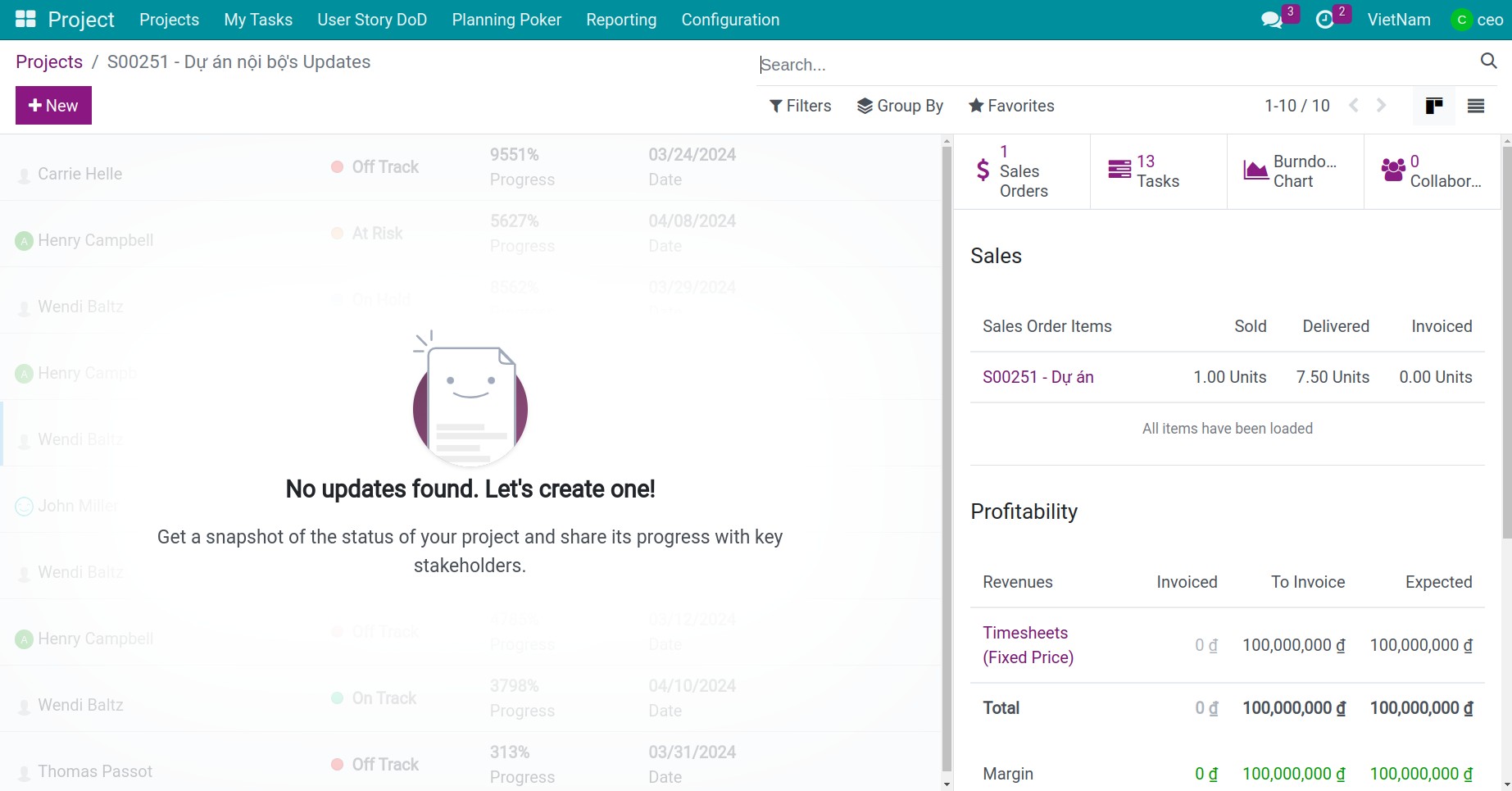This screenshot has height=791, width=1512.
Task: Open the 13 Tasks stat button
Action: coord(1159,171)
